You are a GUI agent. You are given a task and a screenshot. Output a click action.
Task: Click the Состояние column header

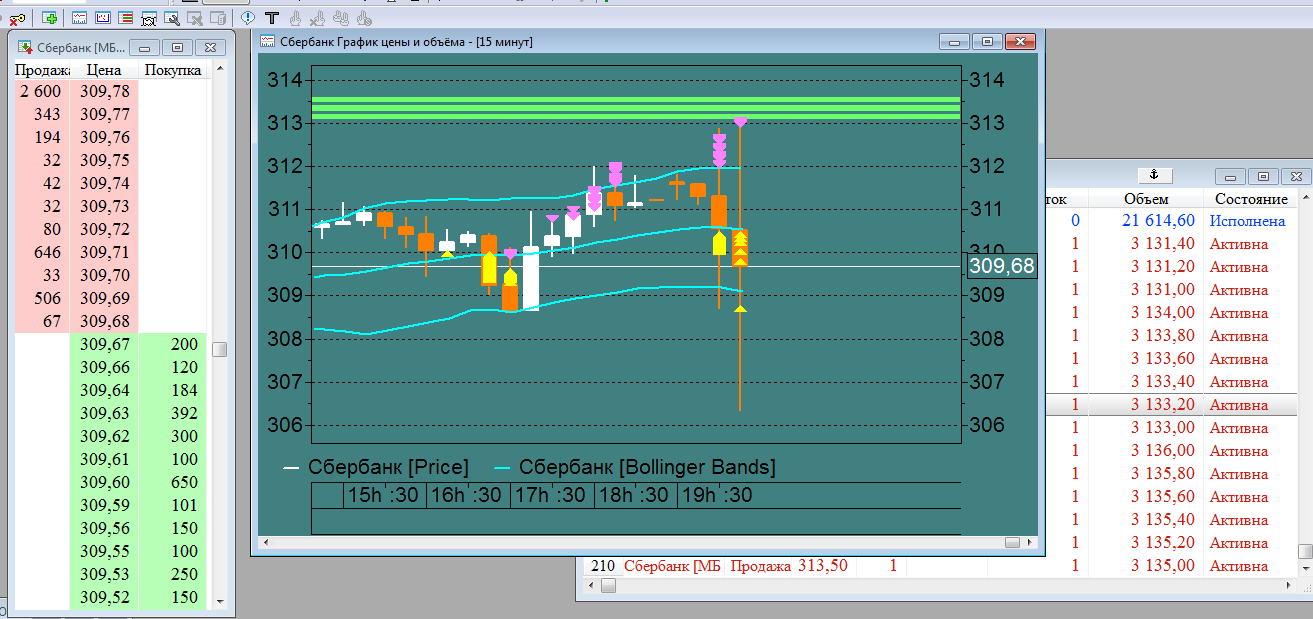[x=1251, y=199]
